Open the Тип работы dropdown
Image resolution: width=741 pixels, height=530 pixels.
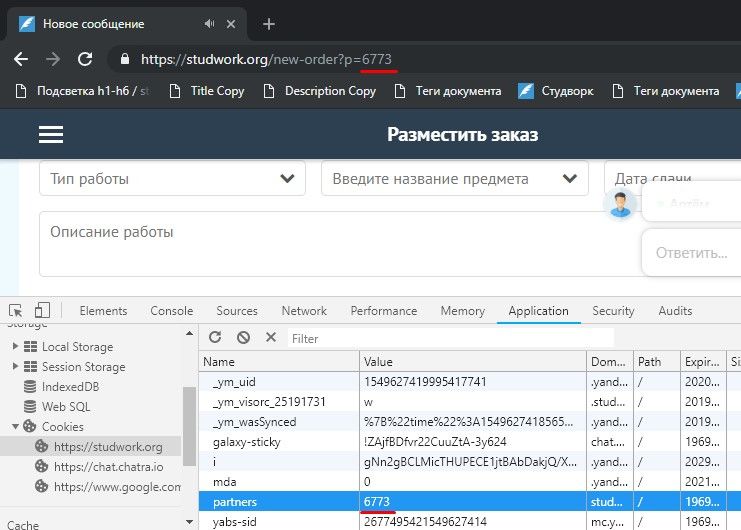point(171,179)
